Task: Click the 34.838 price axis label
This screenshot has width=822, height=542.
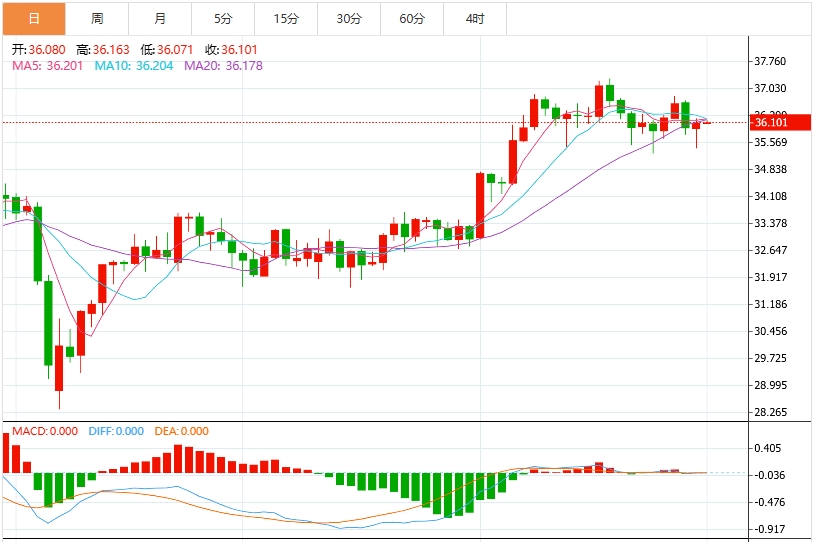Action: [x=770, y=169]
